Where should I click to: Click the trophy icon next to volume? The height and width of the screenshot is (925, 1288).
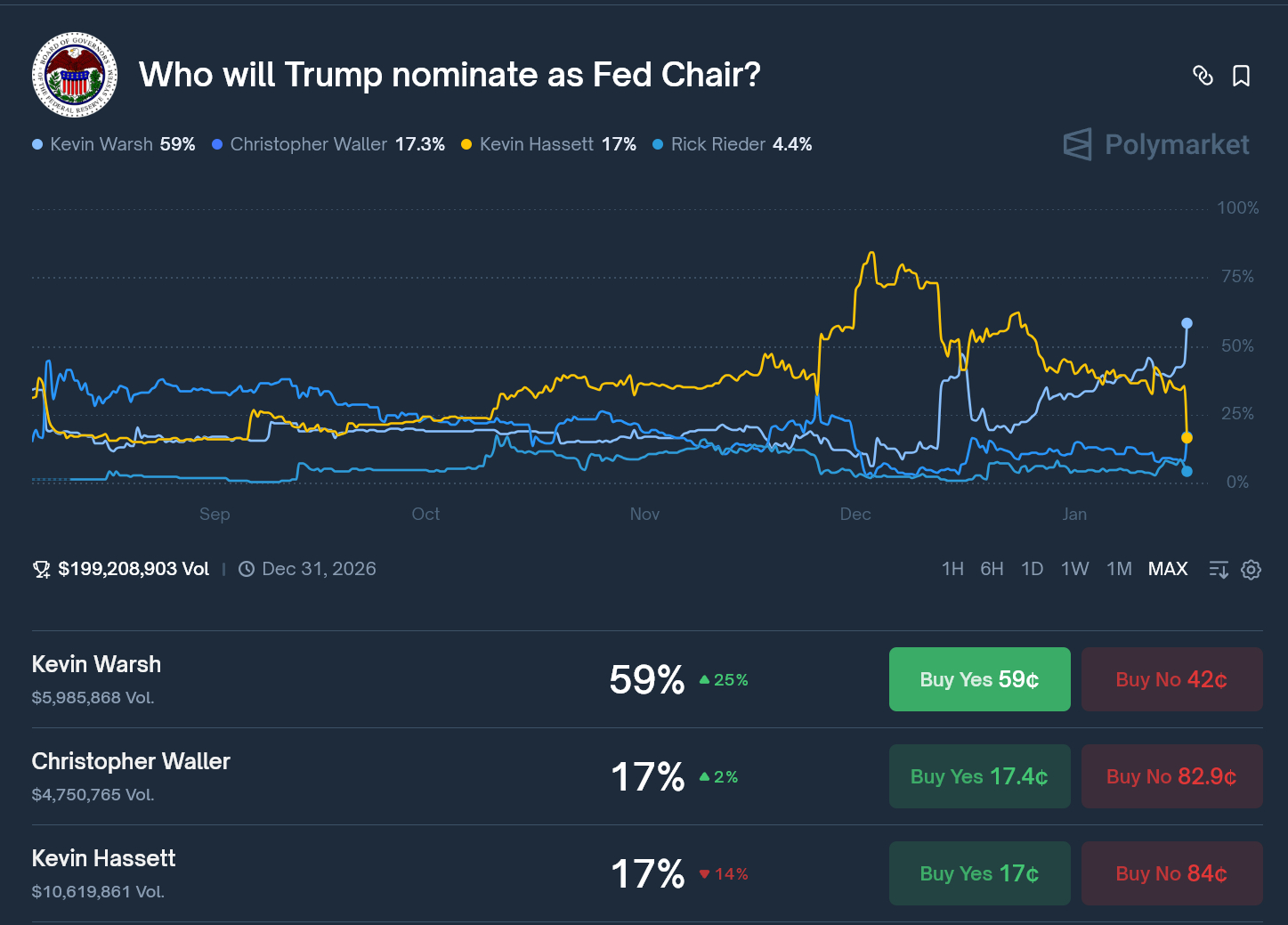pyautogui.click(x=41, y=568)
